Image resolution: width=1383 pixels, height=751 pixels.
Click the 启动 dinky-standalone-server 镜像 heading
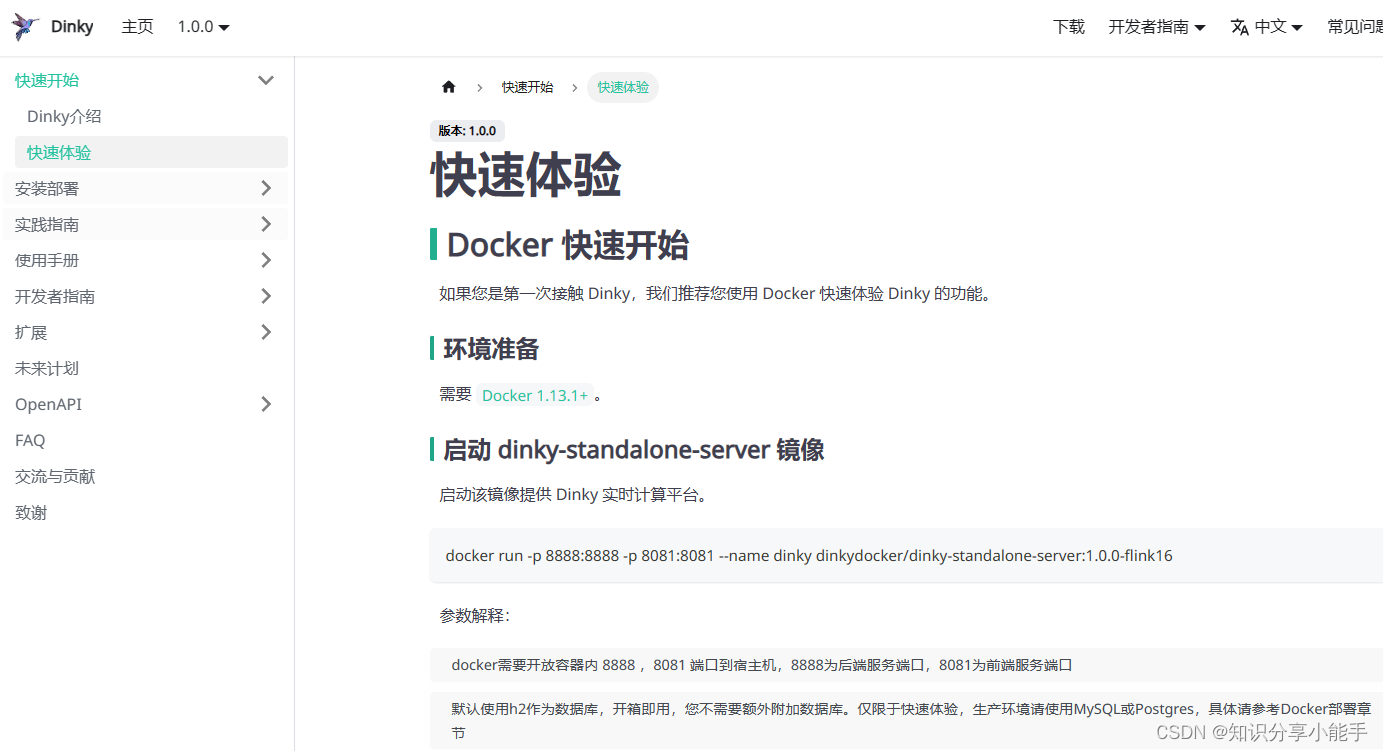pyautogui.click(x=634, y=449)
